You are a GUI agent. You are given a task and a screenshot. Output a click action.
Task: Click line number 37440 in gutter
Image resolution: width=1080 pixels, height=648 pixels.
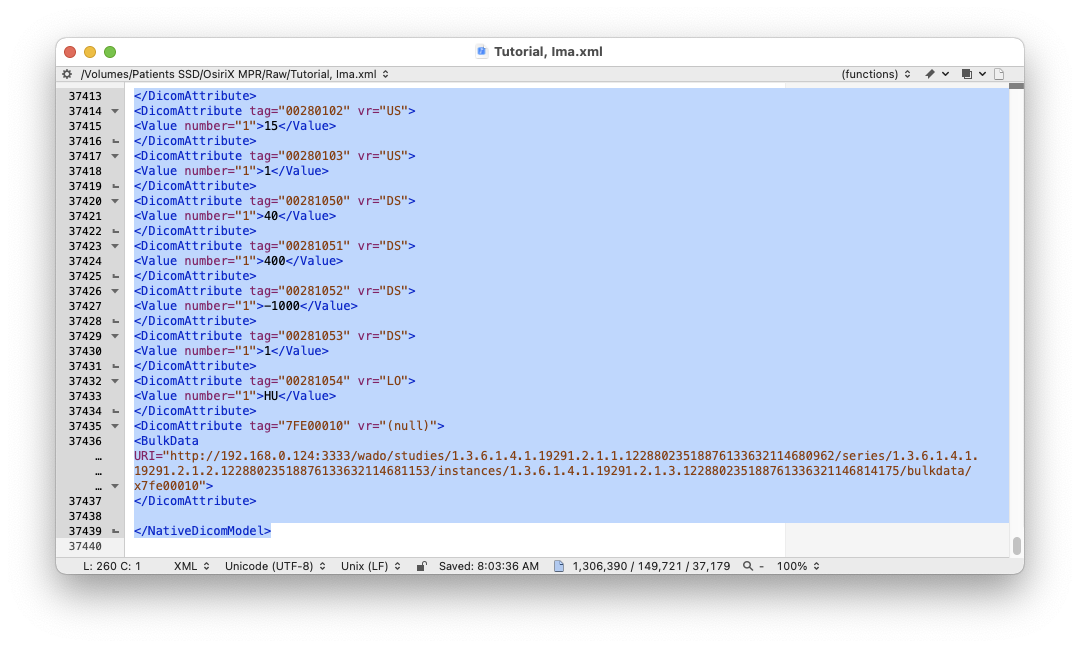coord(85,546)
